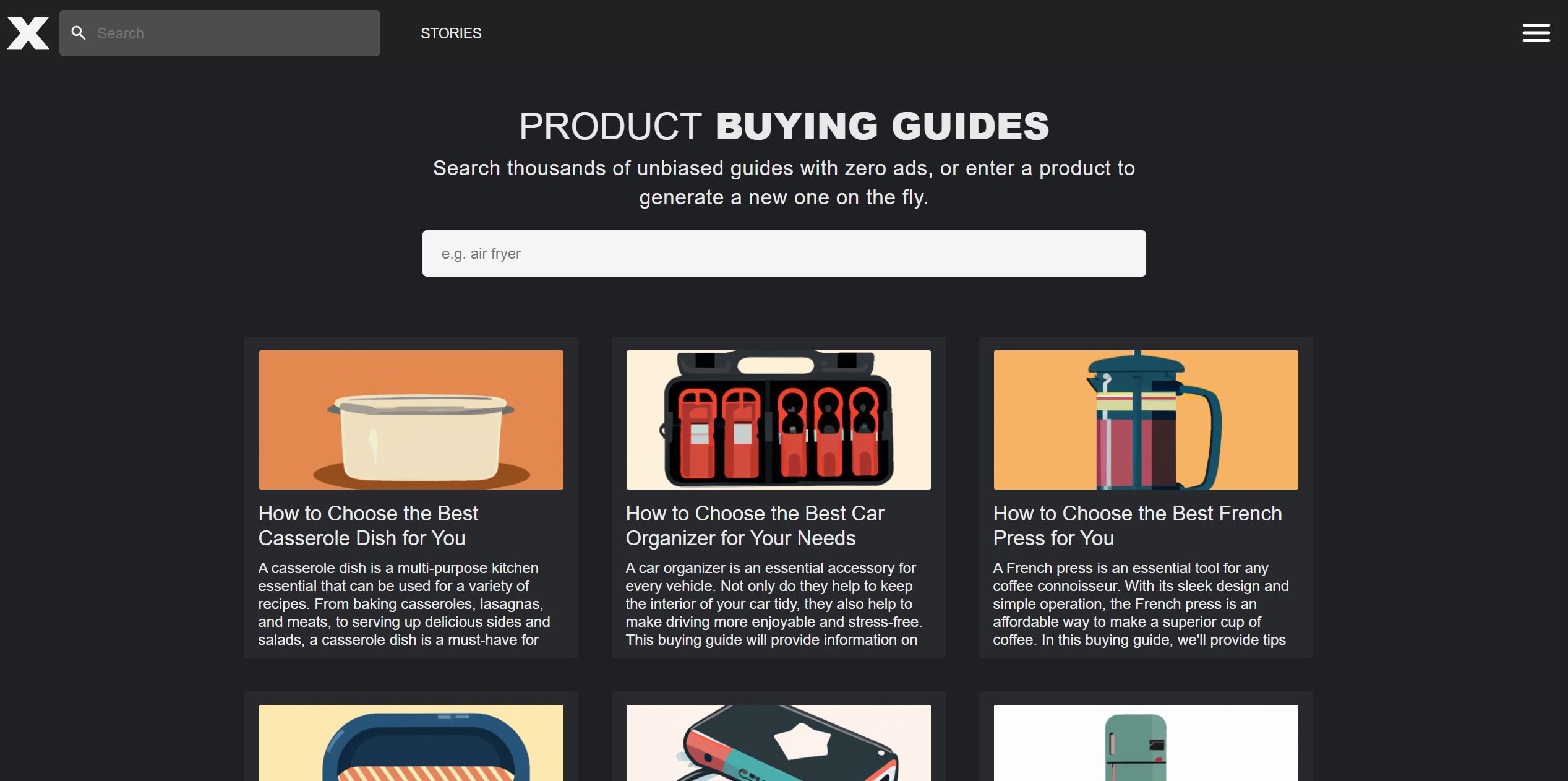Click the PRODUCT BUYING GUIDES heading
This screenshot has height=781, width=1568.
(x=784, y=126)
